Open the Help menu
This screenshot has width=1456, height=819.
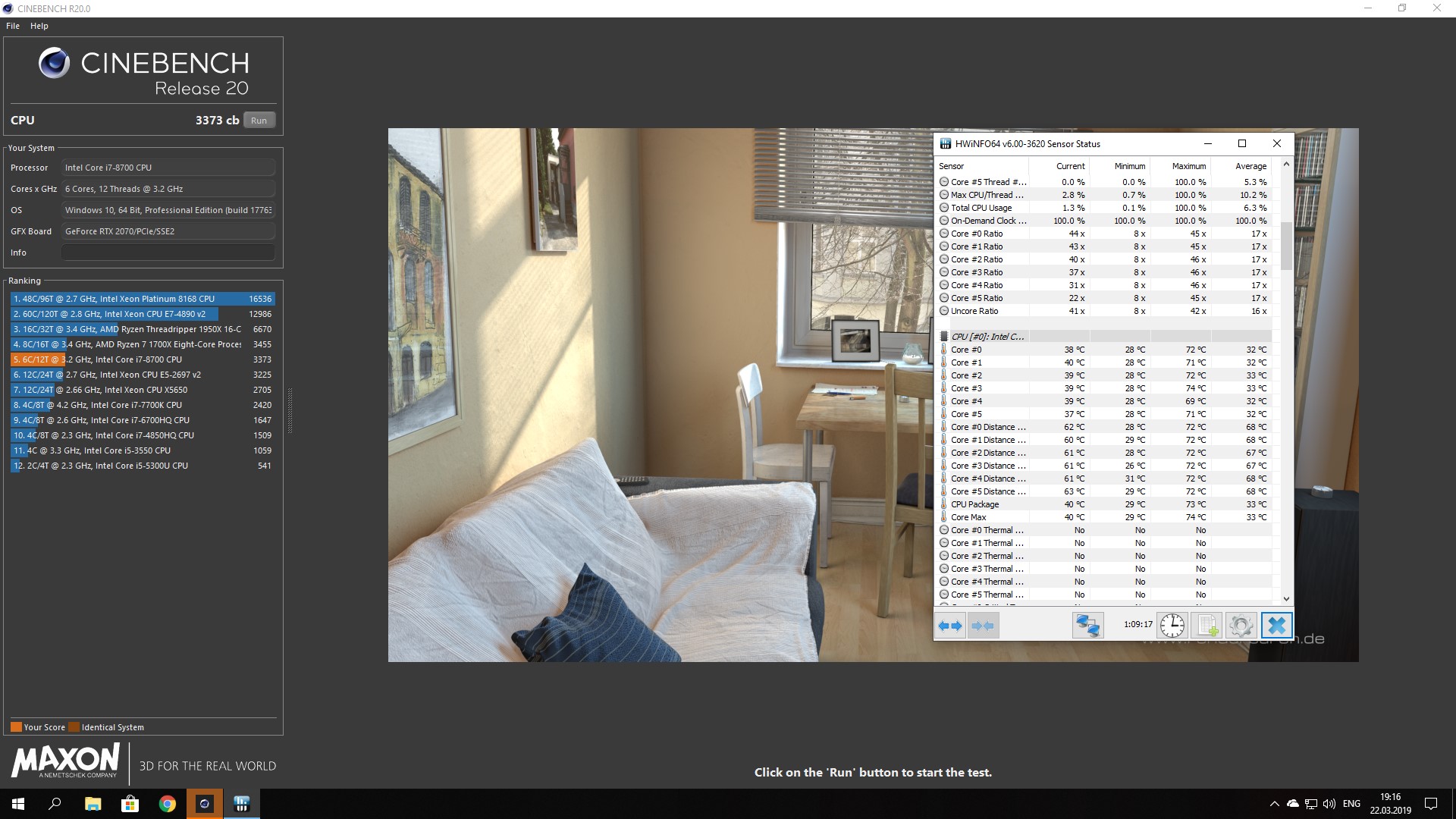pyautogui.click(x=39, y=26)
